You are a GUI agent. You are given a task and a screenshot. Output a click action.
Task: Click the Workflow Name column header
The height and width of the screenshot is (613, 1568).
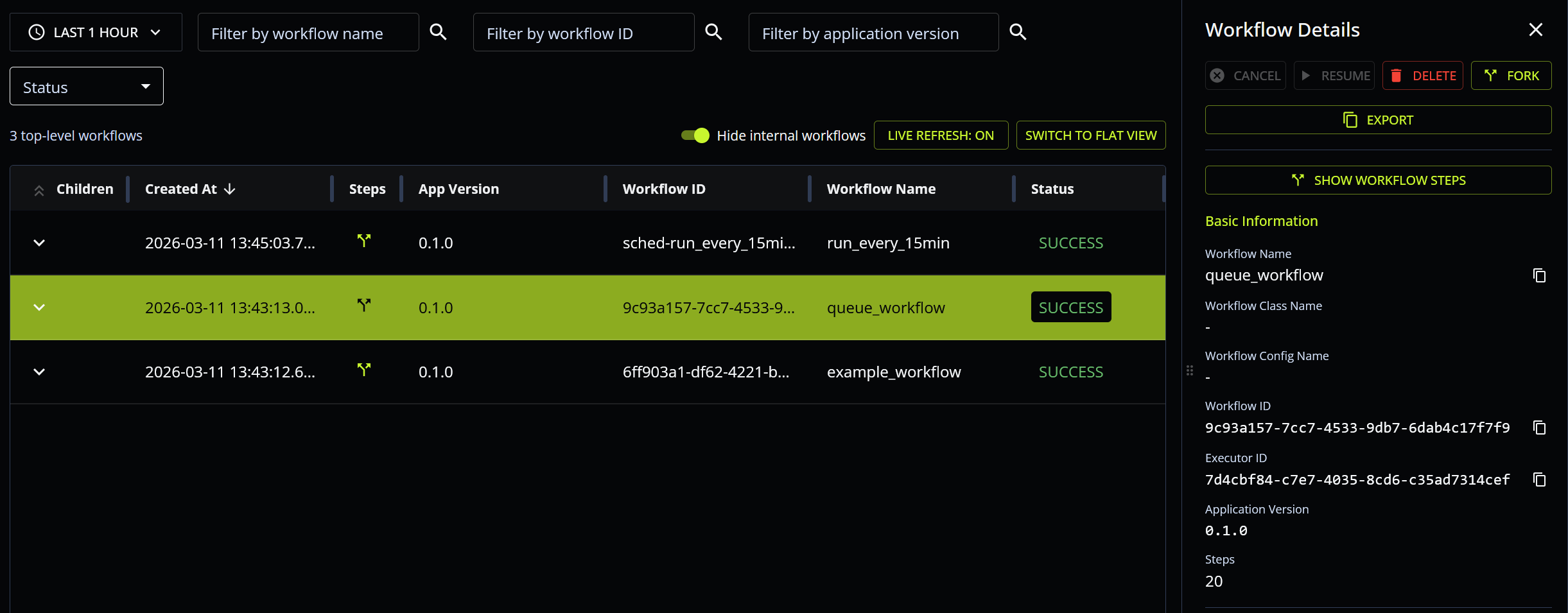(x=880, y=189)
